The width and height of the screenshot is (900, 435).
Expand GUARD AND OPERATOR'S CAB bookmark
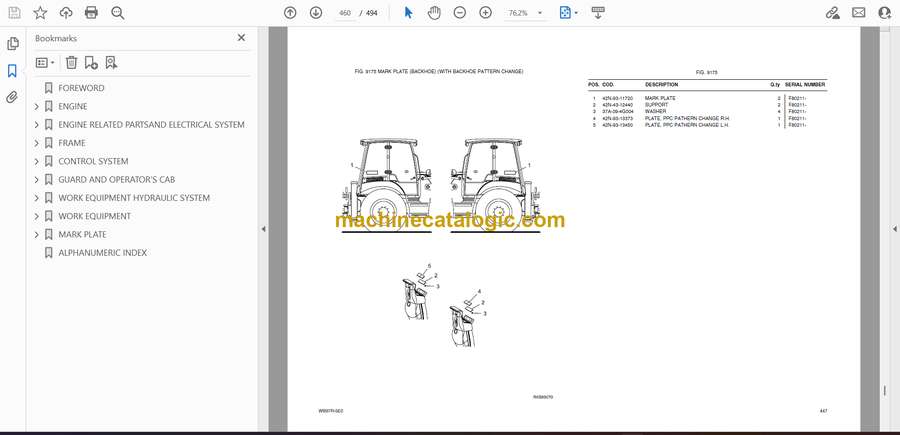coord(37,180)
